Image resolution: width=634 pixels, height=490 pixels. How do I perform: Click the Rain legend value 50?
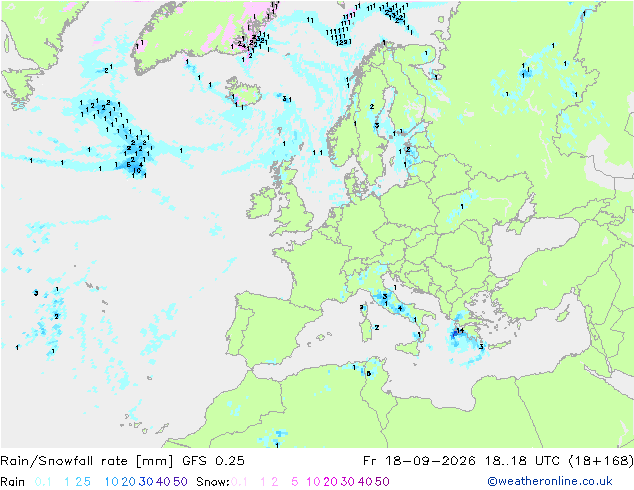click(x=180, y=482)
